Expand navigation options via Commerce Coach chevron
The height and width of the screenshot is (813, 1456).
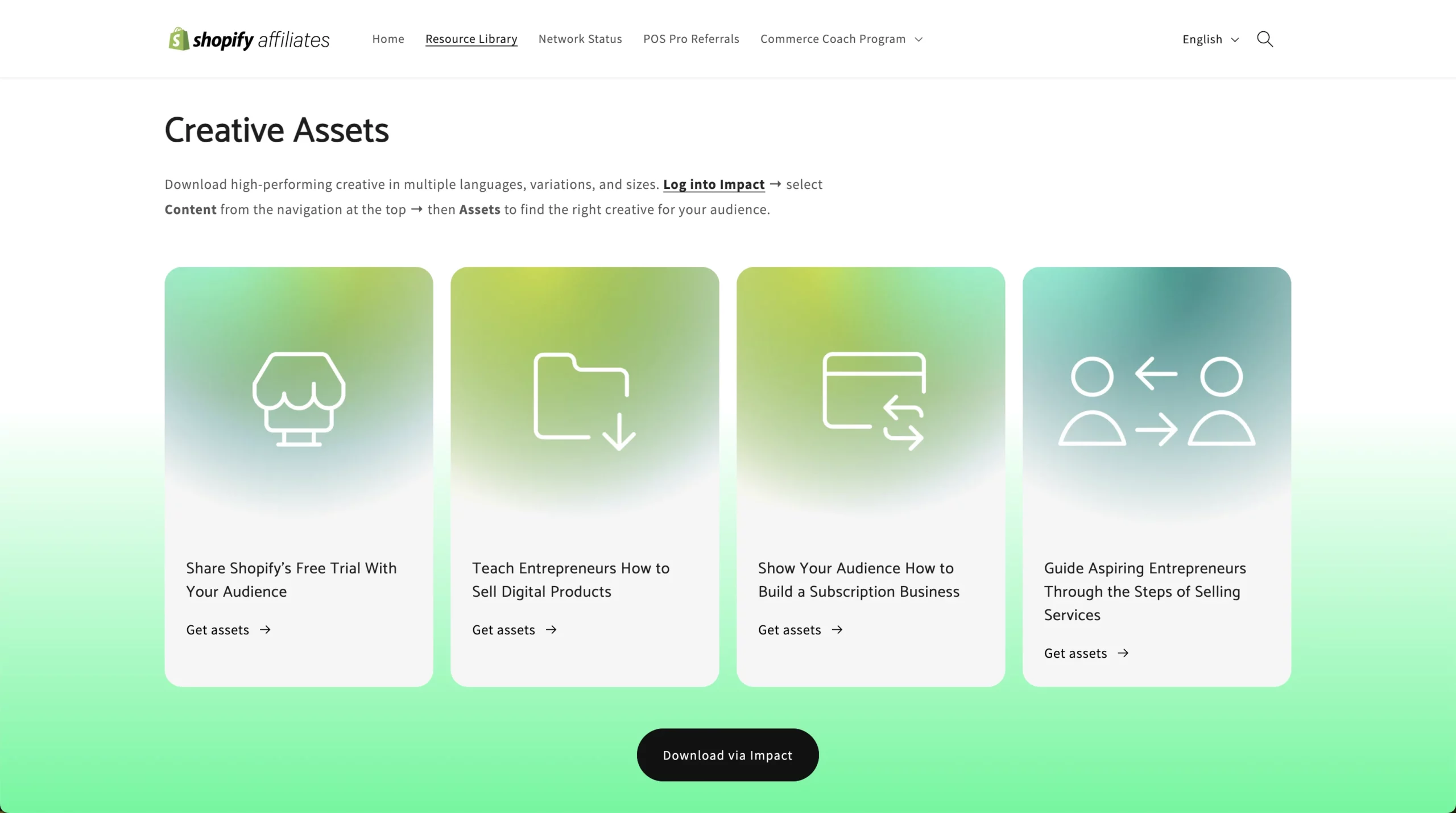point(919,38)
